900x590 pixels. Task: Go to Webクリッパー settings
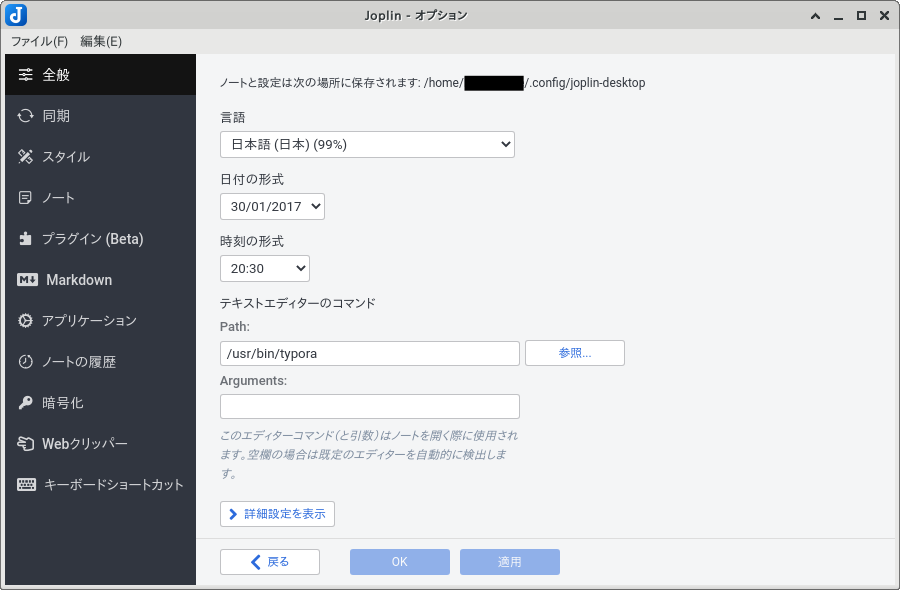[100, 444]
